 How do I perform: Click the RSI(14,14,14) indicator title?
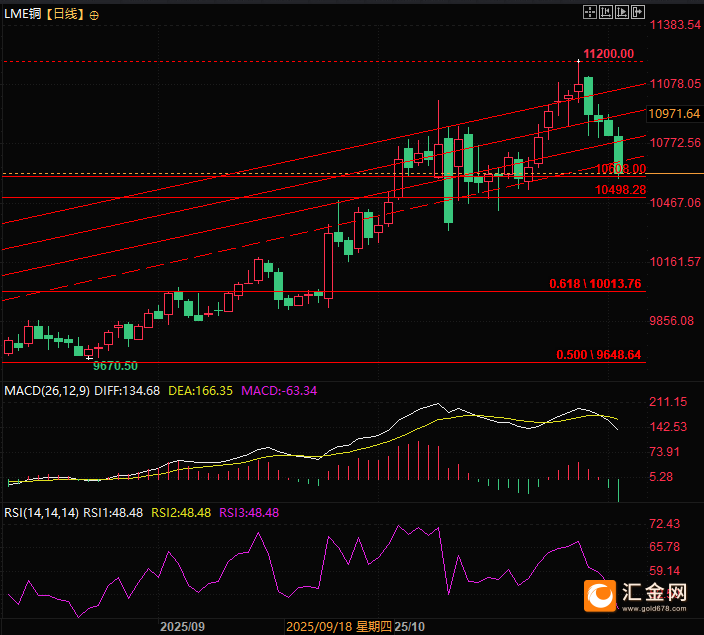coord(41,512)
